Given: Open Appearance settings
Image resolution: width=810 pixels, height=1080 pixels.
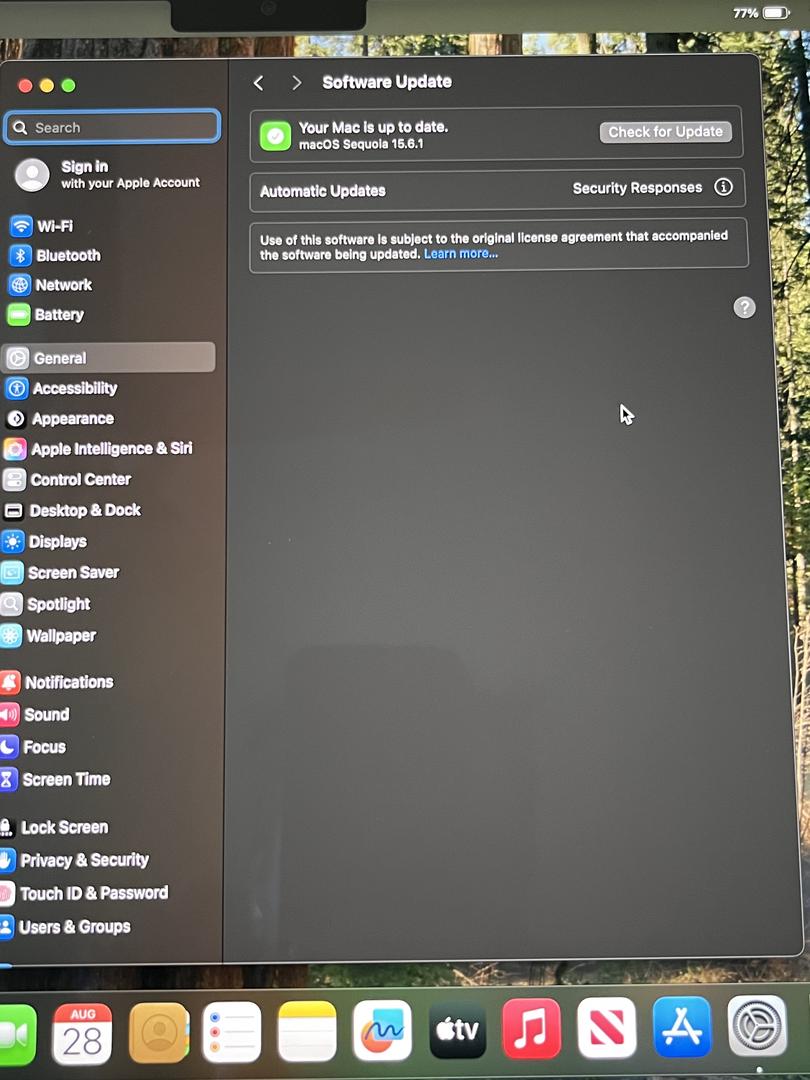Looking at the screenshot, I should click(59, 419).
